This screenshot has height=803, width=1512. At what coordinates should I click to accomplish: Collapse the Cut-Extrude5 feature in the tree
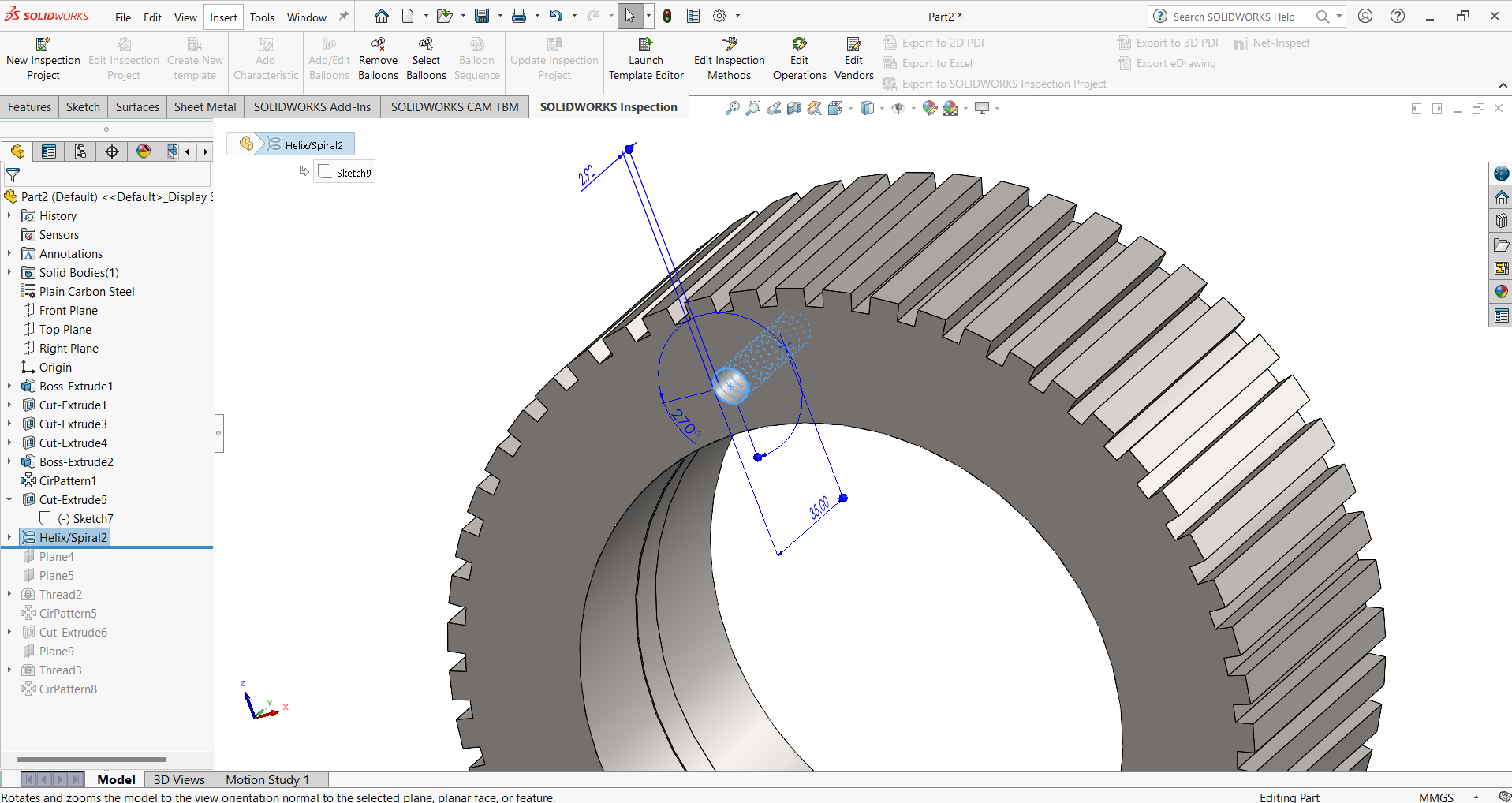click(x=9, y=499)
